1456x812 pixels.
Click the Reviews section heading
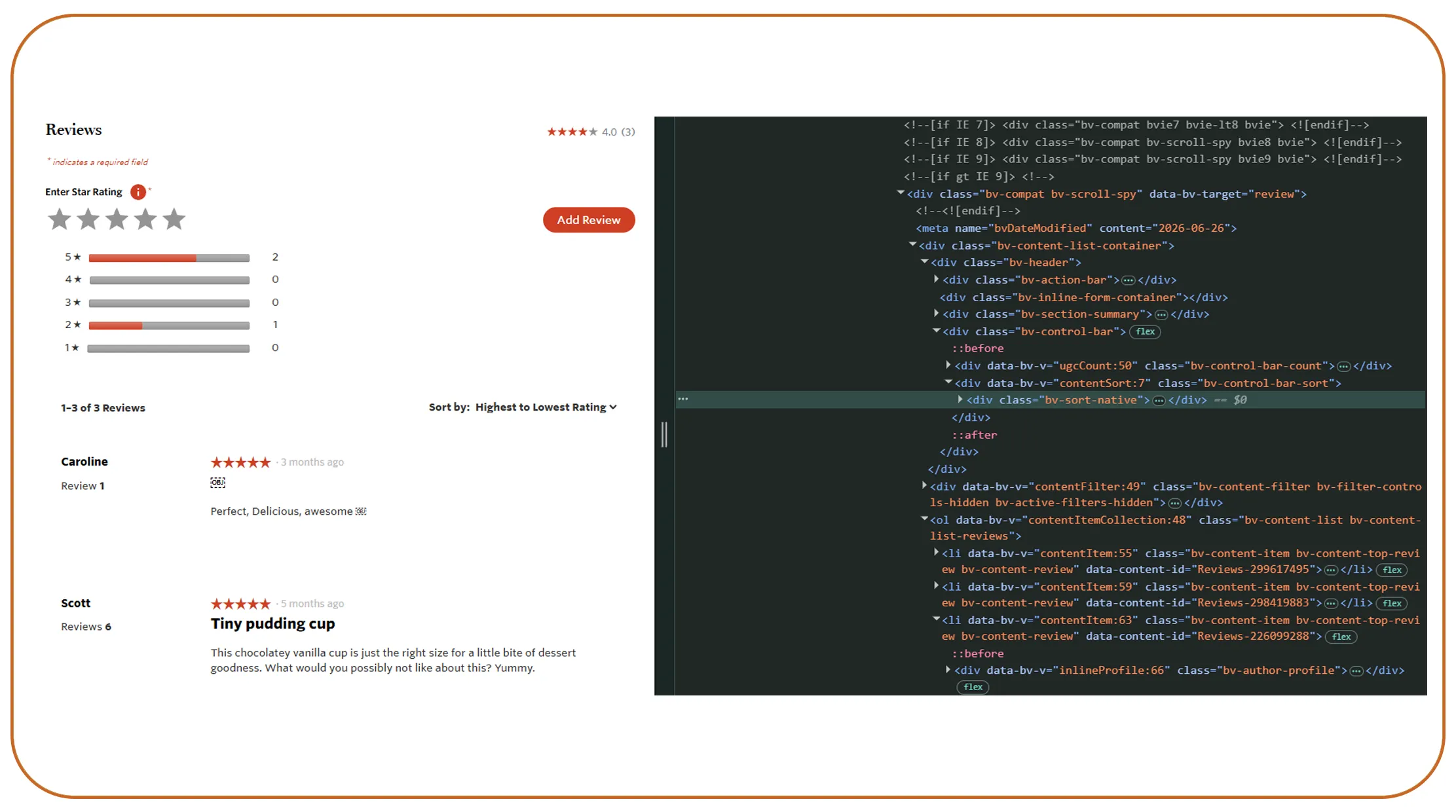point(73,130)
